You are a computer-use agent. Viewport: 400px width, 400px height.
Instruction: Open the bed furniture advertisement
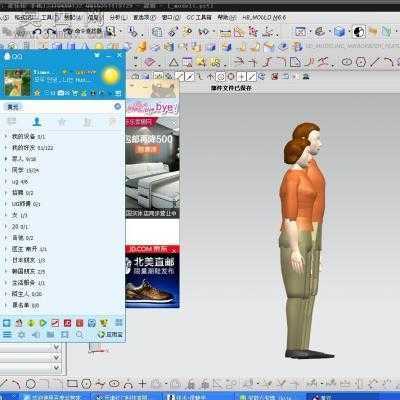tap(152, 168)
